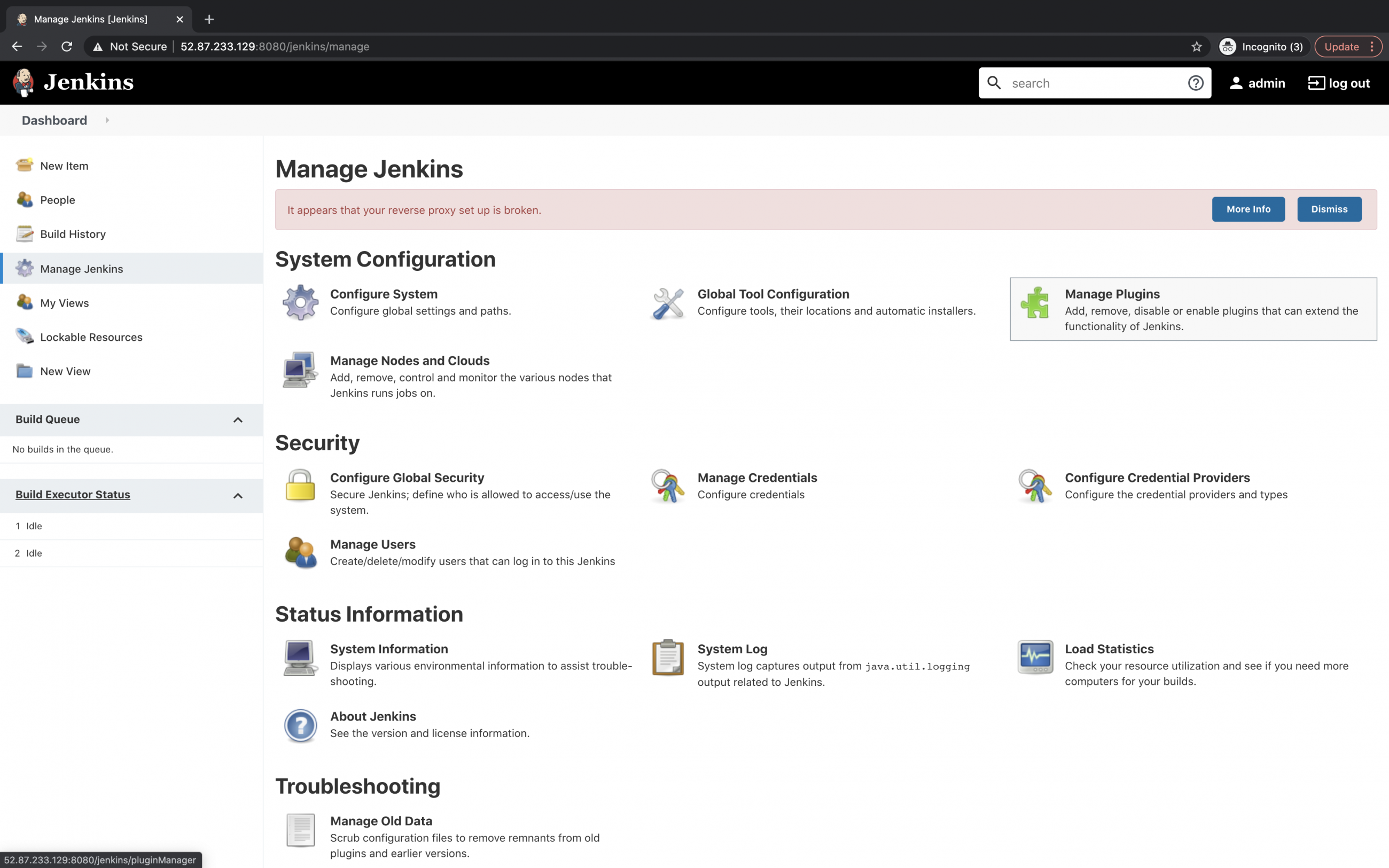Open My Views from the sidebar
Image resolution: width=1389 pixels, height=868 pixels.
click(x=64, y=302)
